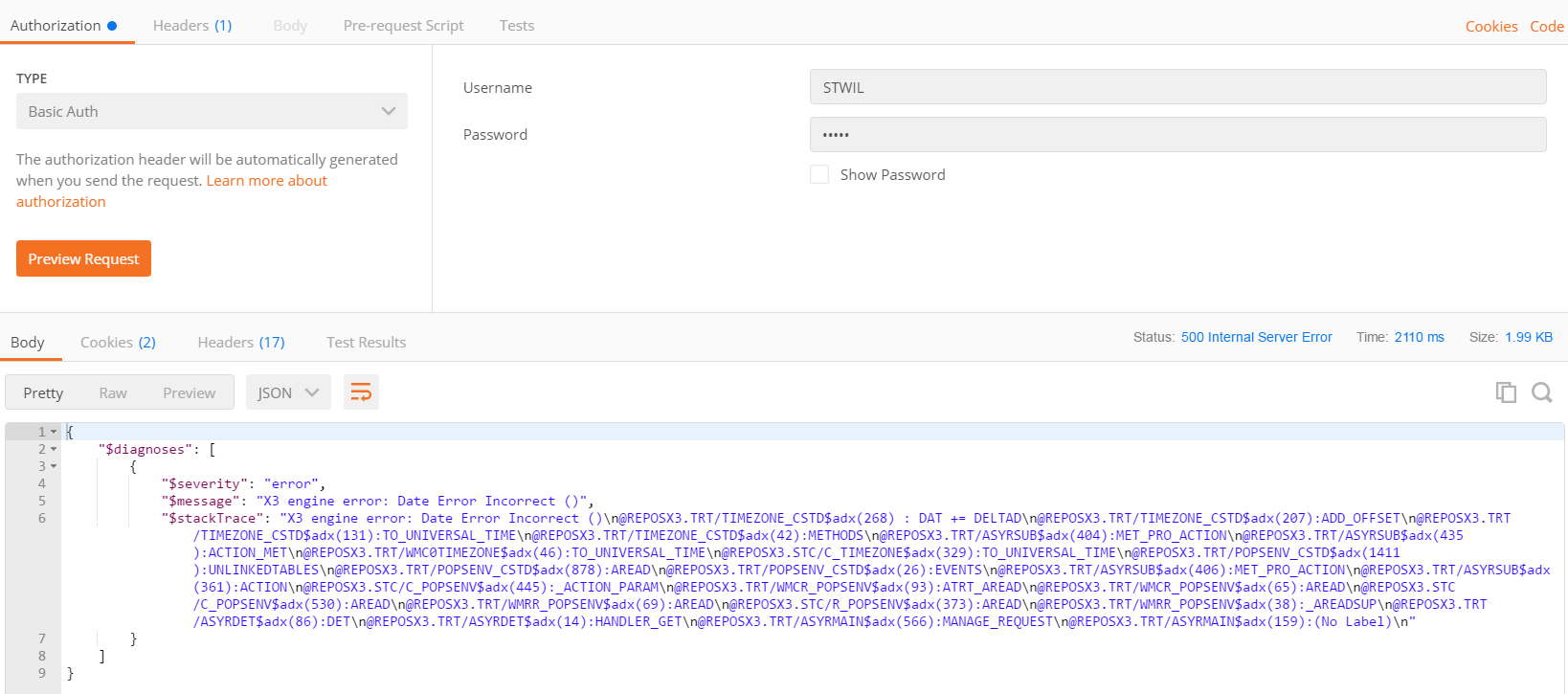This screenshot has height=694, width=1568.
Task: Copy response body to clipboard icon
Action: point(1506,392)
